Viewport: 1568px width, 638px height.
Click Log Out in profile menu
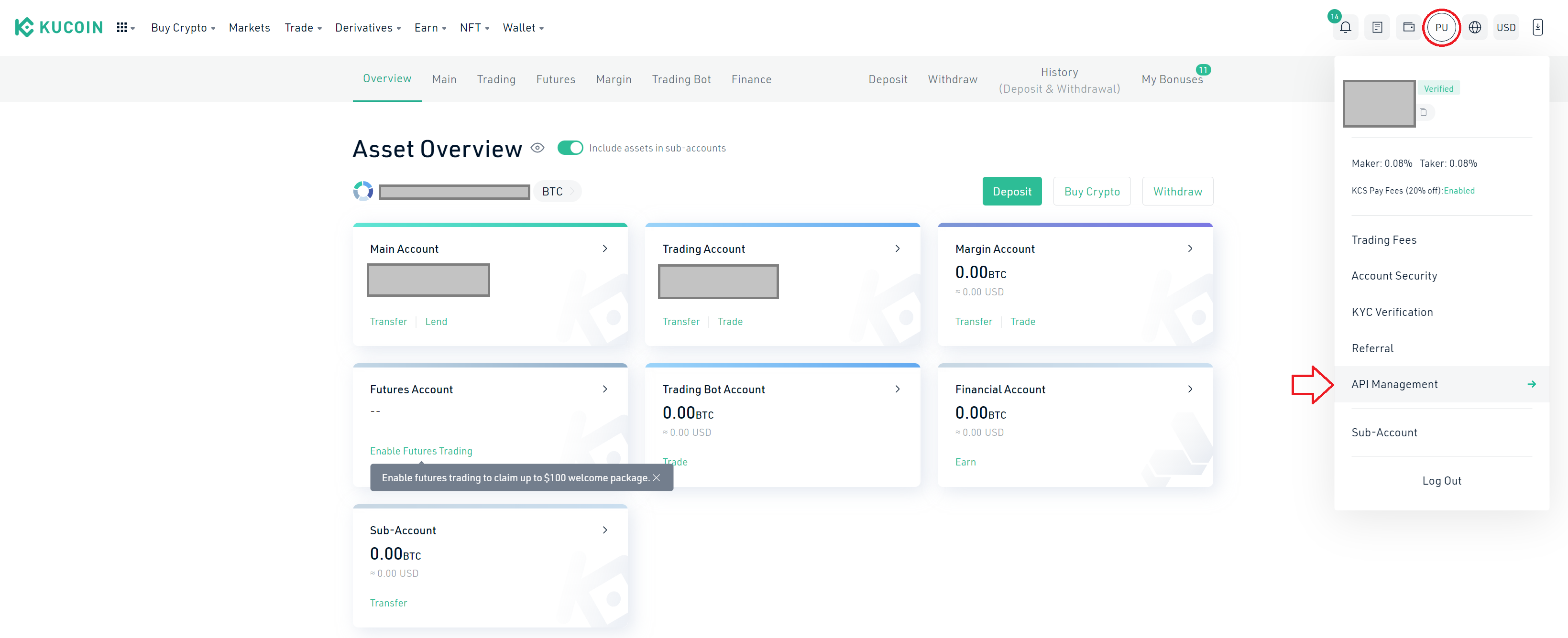tap(1441, 480)
